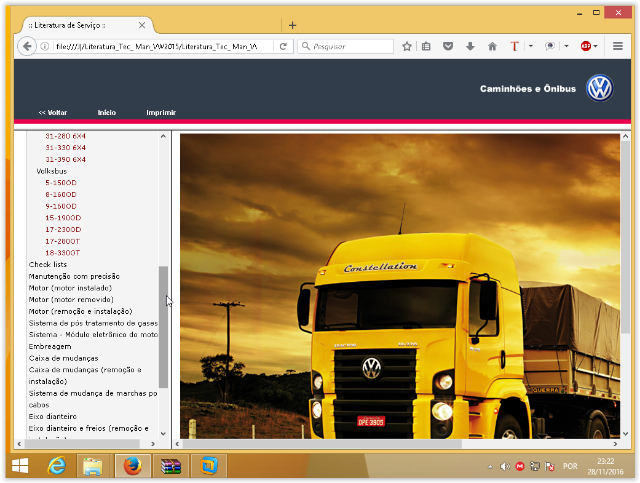Click the red adblock extension icon
The image size is (640, 483).
tap(586, 46)
